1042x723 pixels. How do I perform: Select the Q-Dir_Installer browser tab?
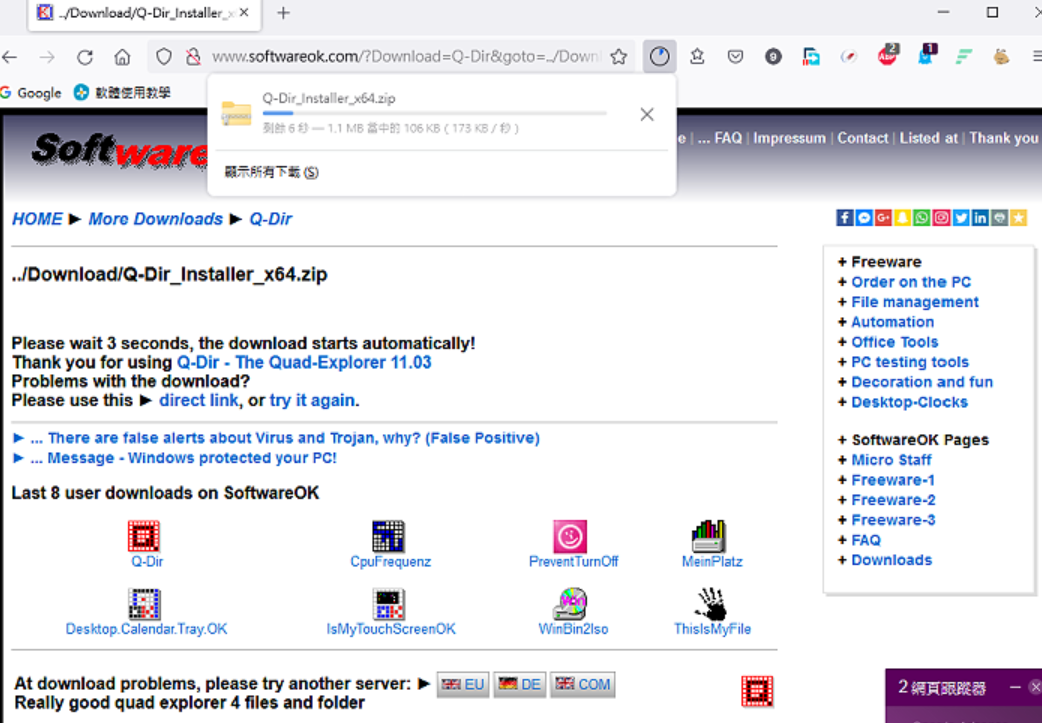[144, 13]
